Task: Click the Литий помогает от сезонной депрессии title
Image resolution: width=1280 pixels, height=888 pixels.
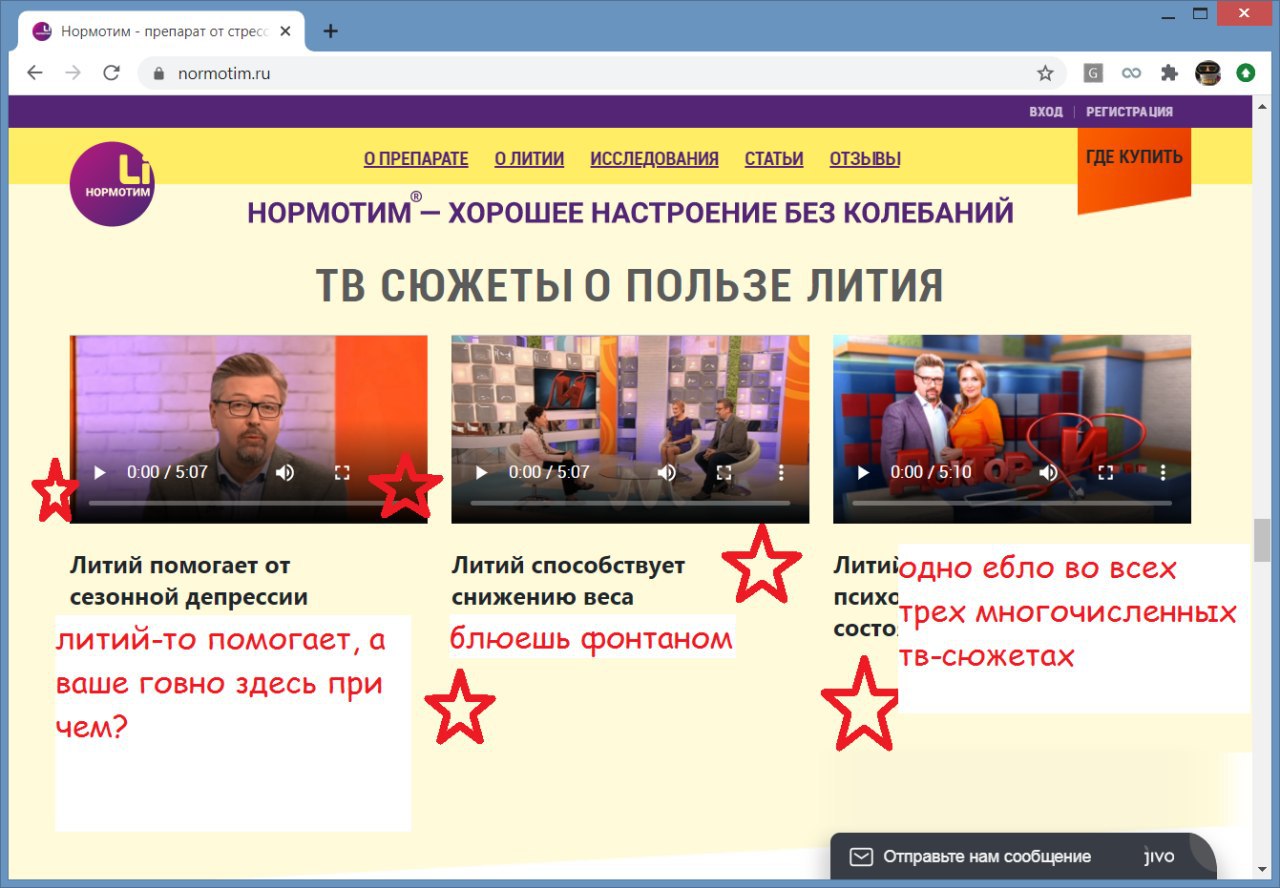Action: click(189, 581)
